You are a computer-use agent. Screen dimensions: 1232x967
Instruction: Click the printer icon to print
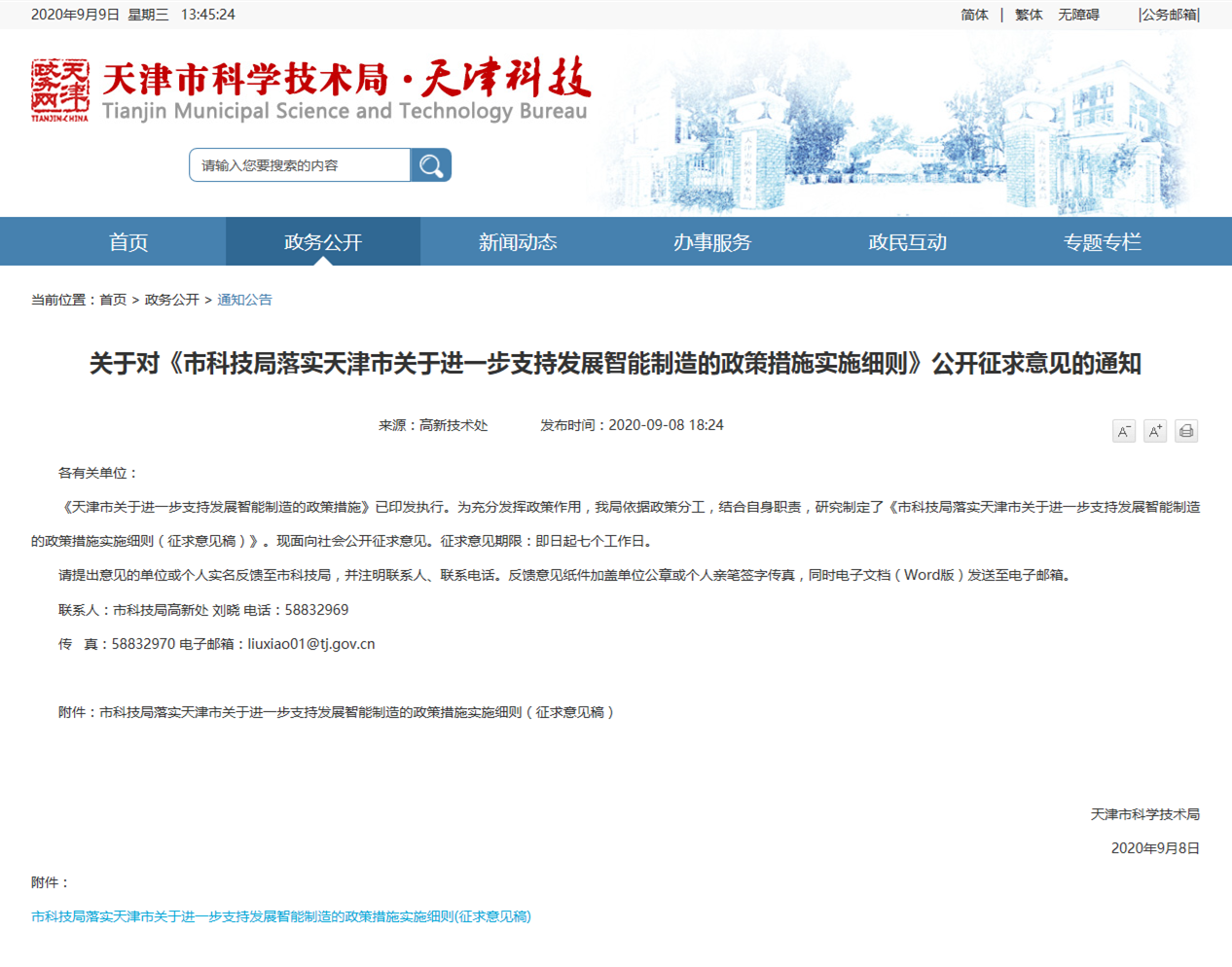[x=1185, y=431]
